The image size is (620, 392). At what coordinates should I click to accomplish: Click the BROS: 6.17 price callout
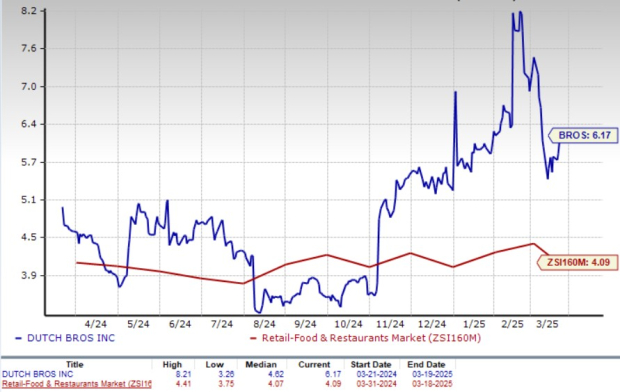click(x=583, y=135)
